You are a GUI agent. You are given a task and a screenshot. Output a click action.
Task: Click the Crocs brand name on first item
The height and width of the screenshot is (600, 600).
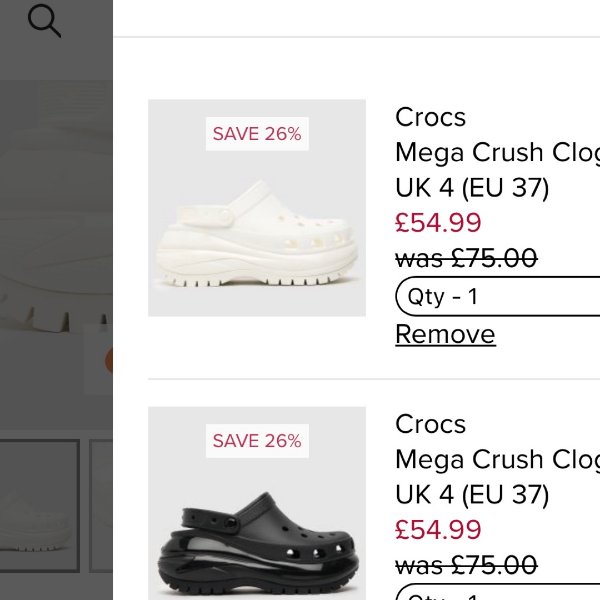[430, 117]
